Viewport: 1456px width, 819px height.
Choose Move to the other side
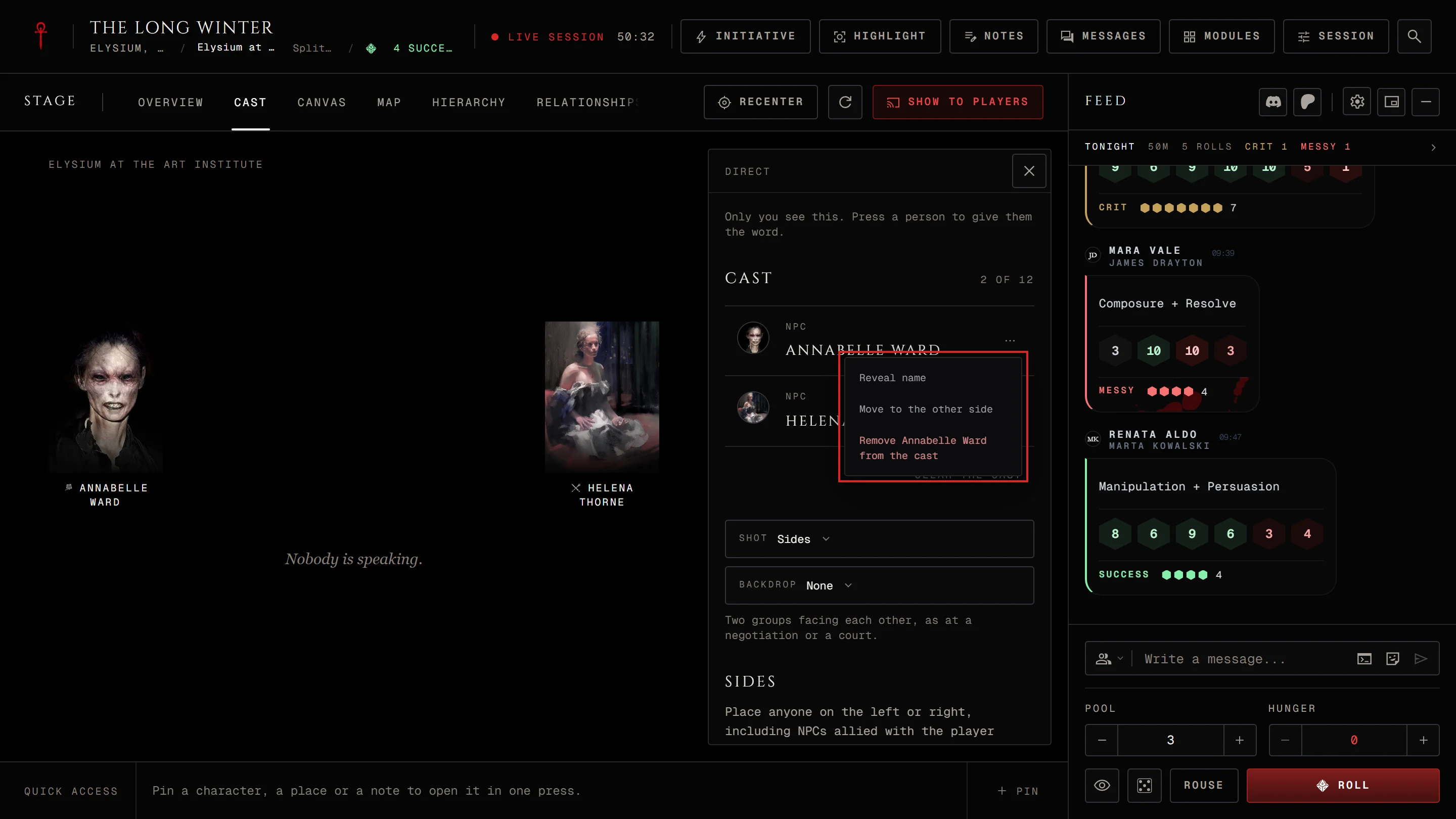[933, 408]
